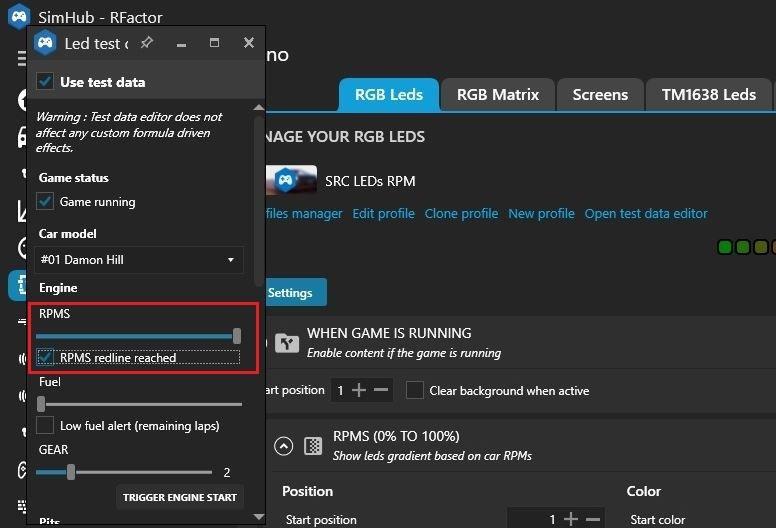Screen dimensions: 776x528
Task: Click the Clone profile link
Action: pos(461,213)
